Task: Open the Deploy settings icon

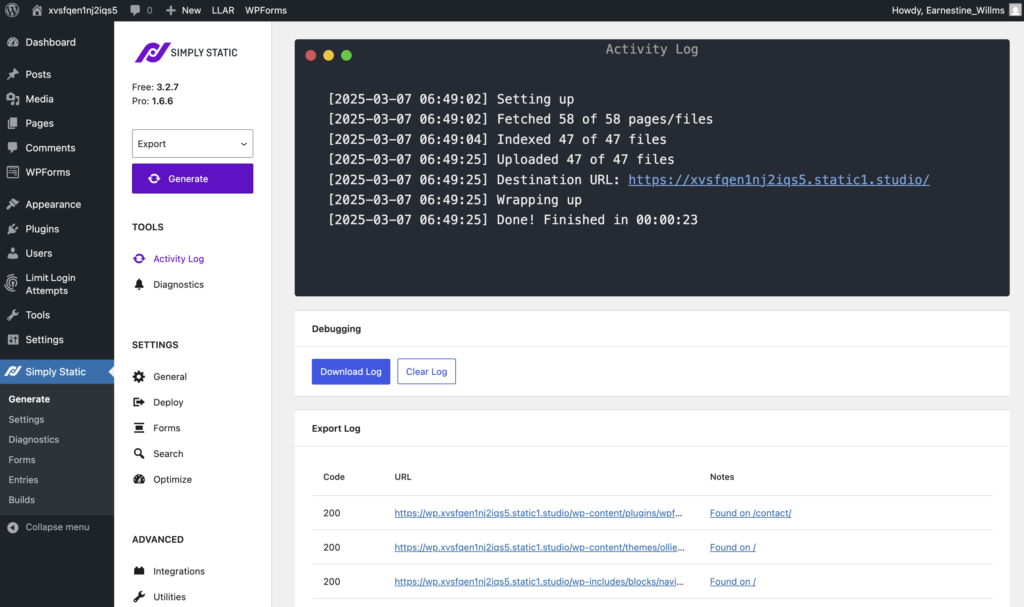Action: click(x=140, y=402)
